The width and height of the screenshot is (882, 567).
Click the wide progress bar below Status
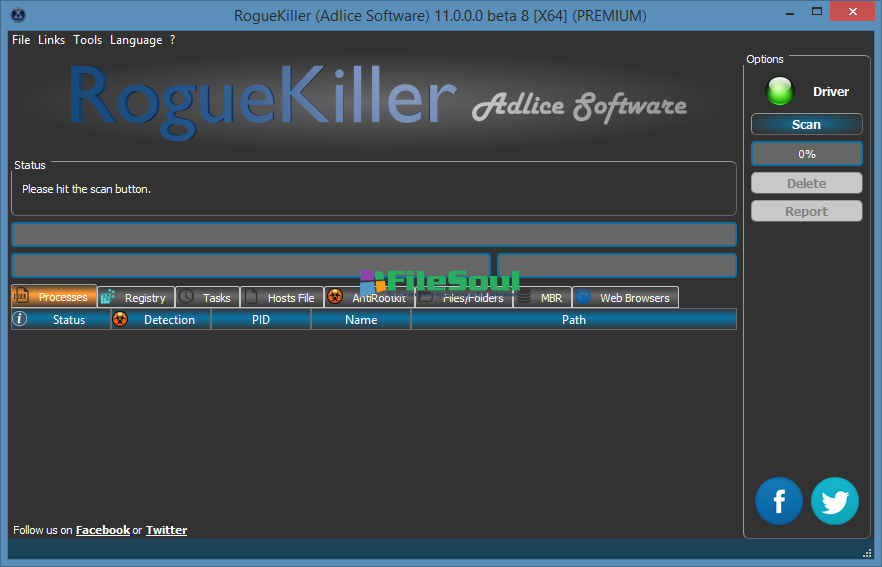coord(374,235)
